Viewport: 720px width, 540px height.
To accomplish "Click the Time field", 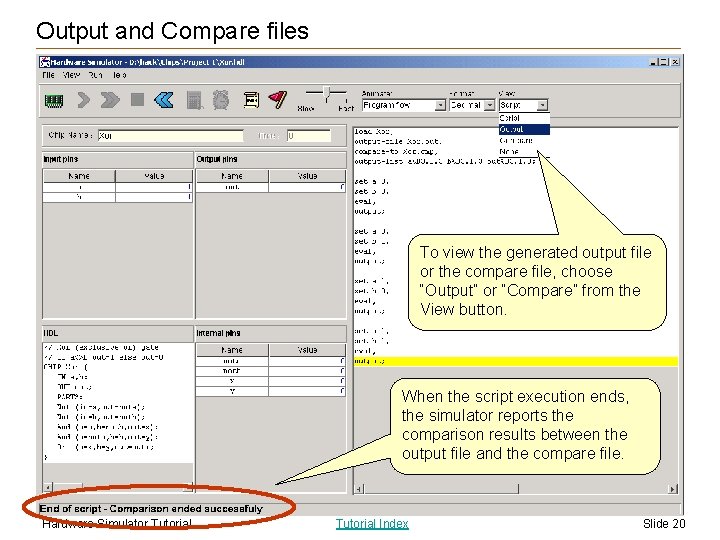I will (309, 135).
